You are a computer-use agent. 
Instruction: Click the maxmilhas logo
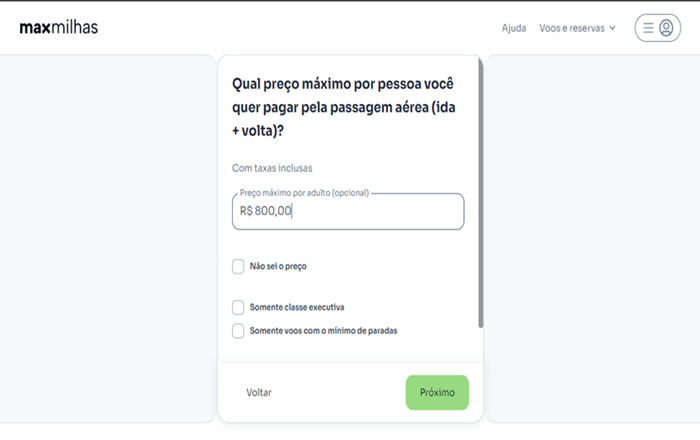59,28
